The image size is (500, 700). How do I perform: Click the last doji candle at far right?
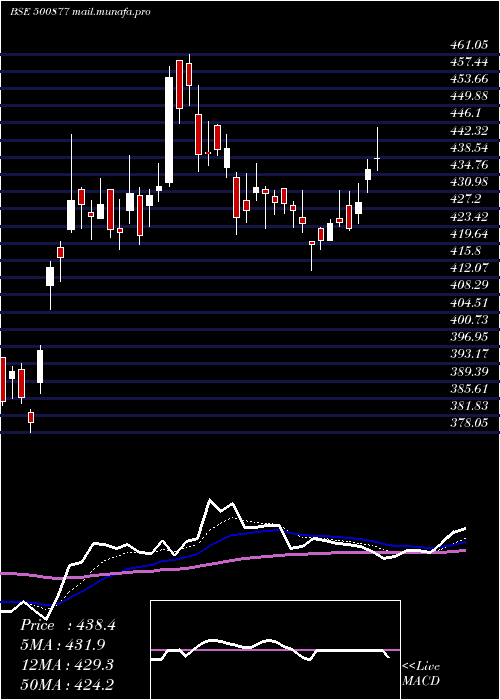pos(377,158)
